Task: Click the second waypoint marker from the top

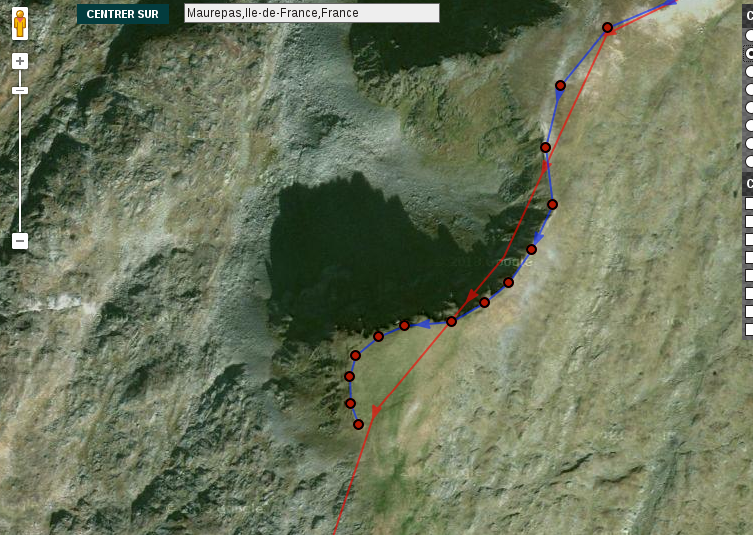Action: coord(560,86)
